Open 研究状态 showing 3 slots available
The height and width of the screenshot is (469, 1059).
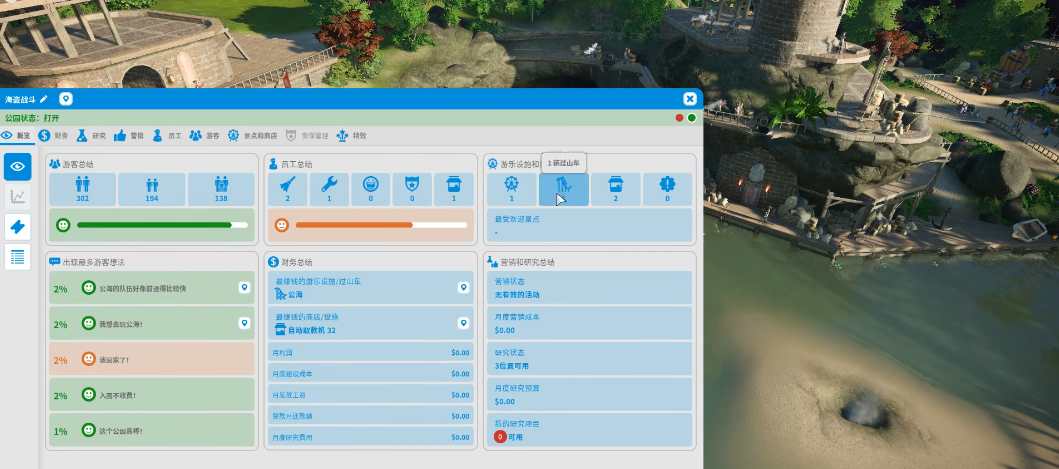coord(590,360)
